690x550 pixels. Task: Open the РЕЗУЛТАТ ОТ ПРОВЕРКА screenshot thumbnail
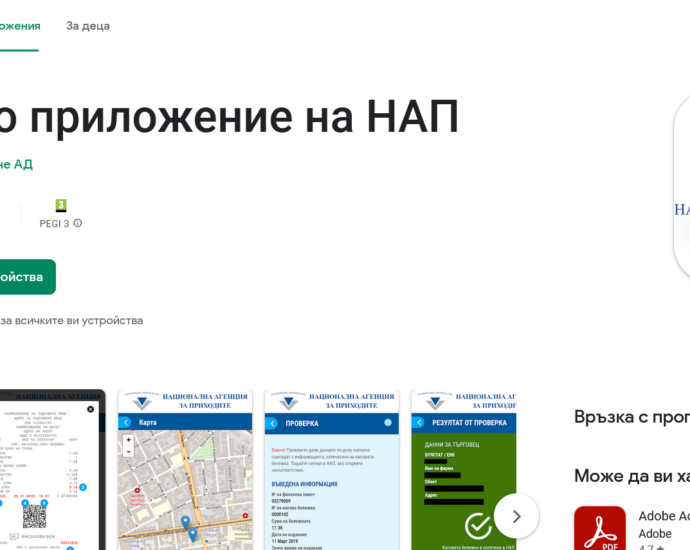coord(464,469)
